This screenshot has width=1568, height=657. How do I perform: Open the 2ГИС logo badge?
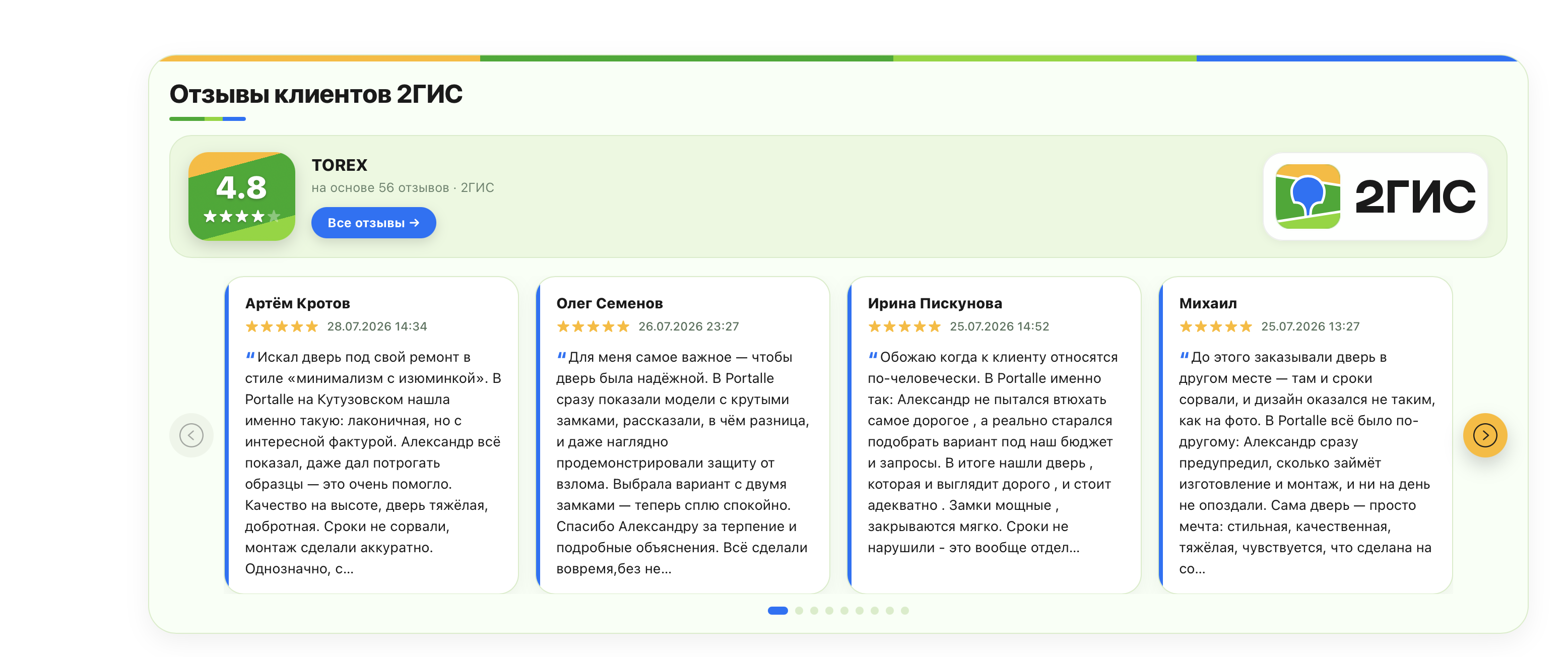click(x=1375, y=196)
